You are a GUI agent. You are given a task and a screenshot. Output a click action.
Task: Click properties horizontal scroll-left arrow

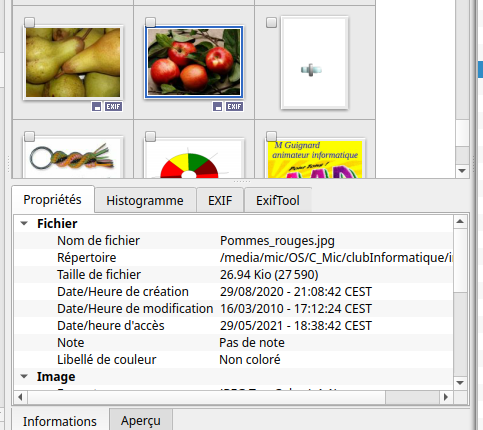pyautogui.click(x=21, y=397)
